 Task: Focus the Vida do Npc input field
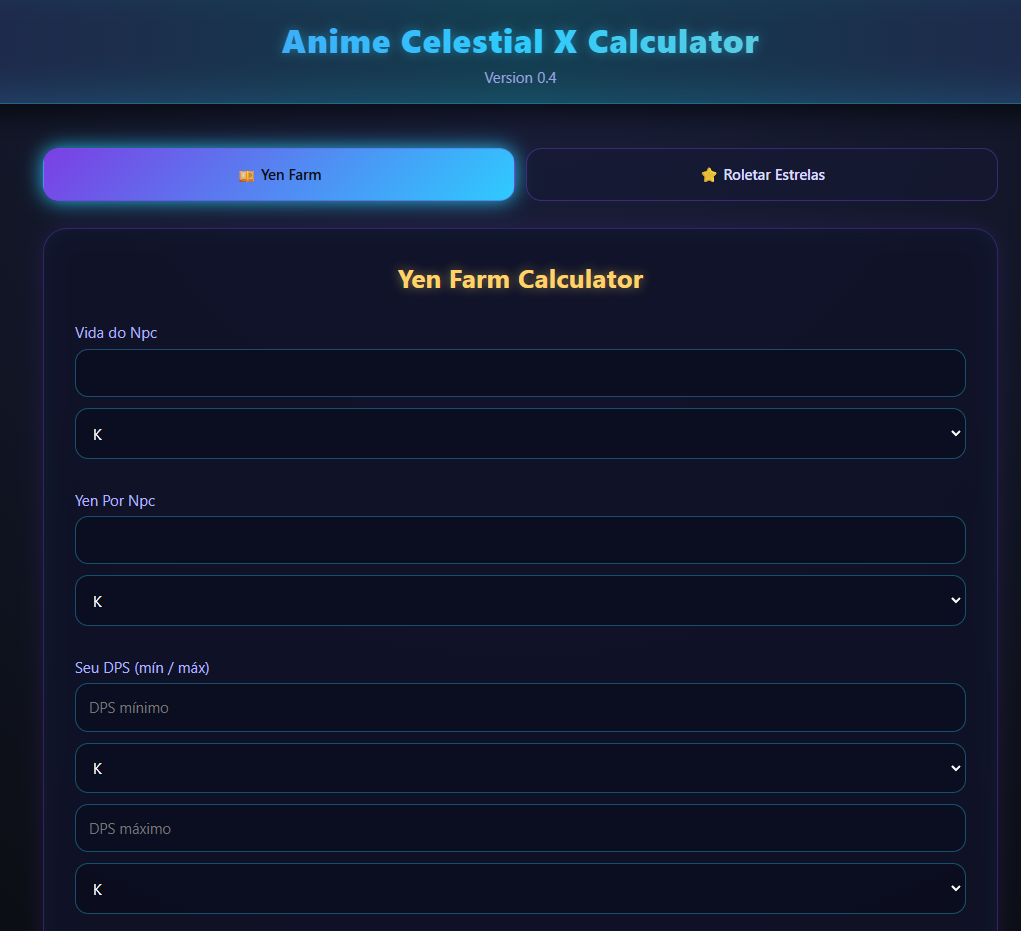pyautogui.click(x=520, y=373)
